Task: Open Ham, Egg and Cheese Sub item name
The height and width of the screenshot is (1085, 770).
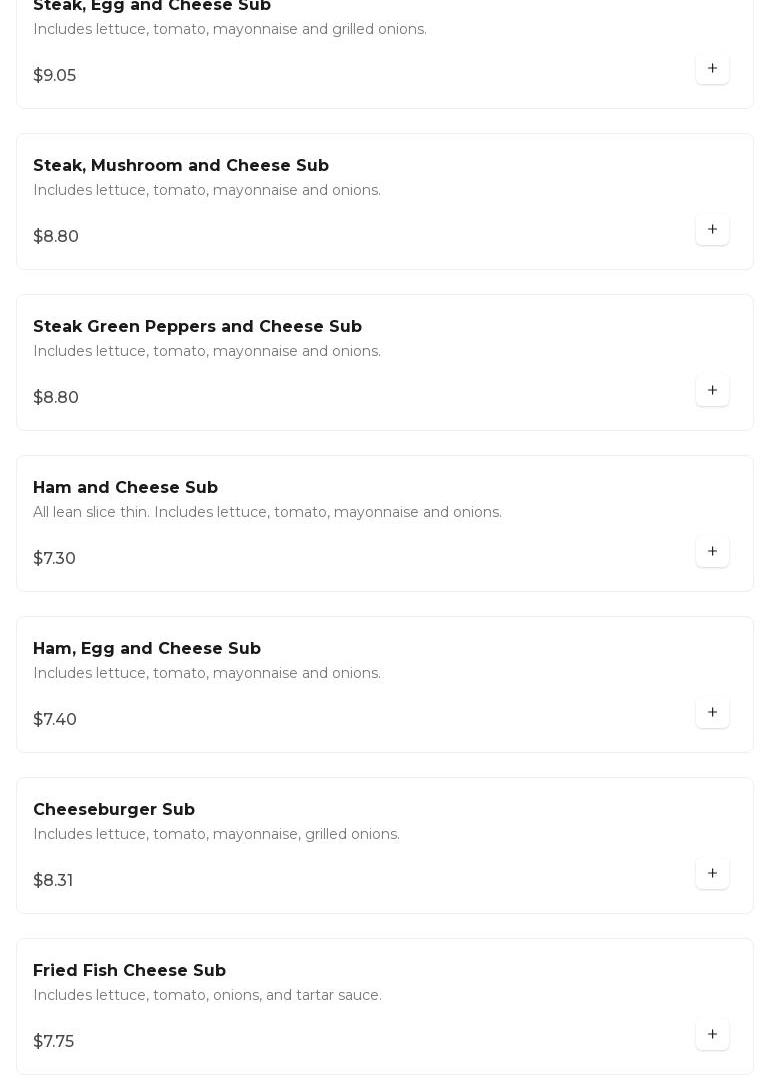Action: pyautogui.click(x=147, y=648)
